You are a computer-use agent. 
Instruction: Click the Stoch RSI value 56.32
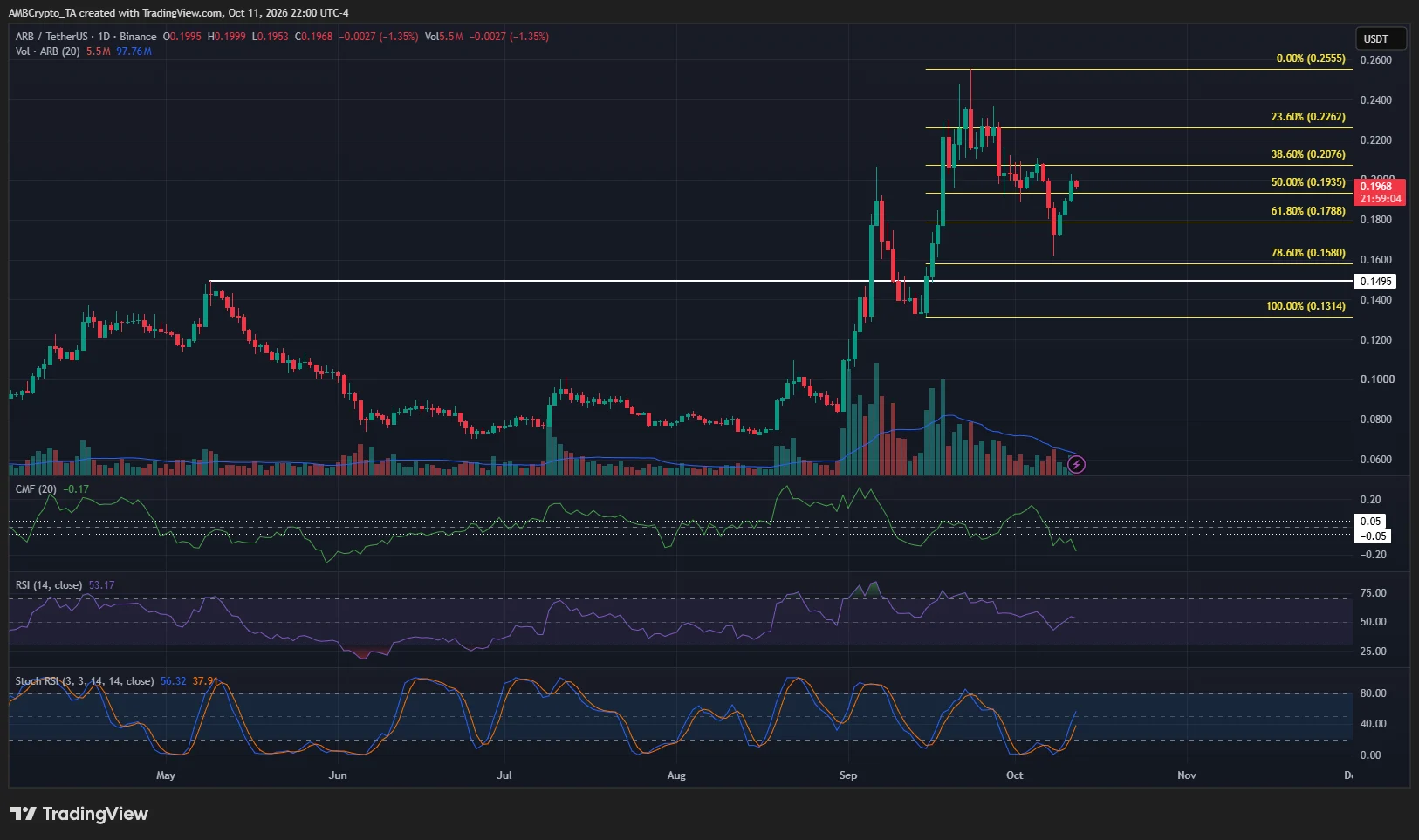(x=174, y=681)
